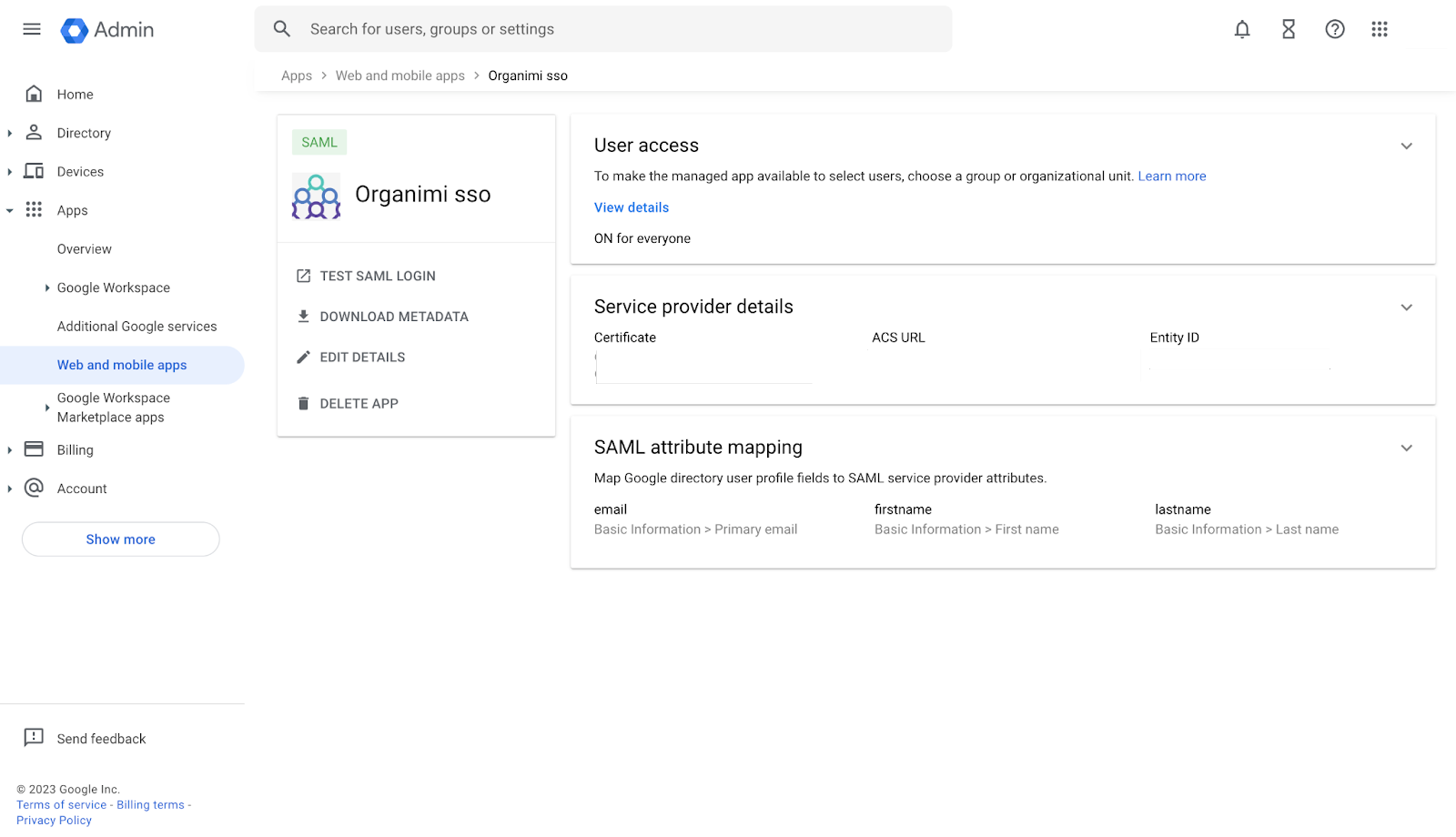Open the notifications bell
Screen dimensions: 1456x837
(1241, 29)
